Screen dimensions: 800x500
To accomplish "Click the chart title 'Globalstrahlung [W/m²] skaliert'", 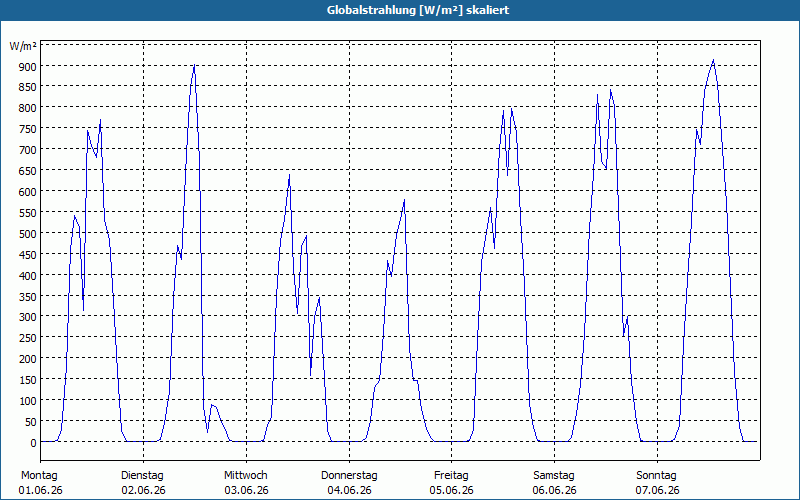I will coord(418,10).
